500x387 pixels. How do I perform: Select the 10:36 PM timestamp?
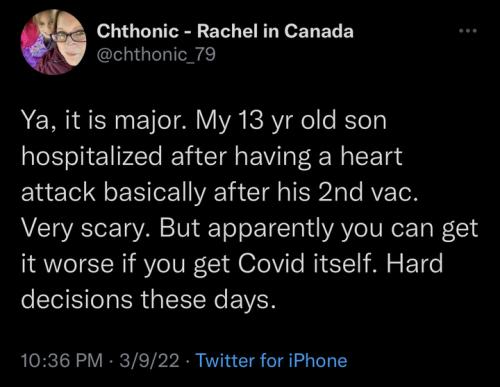click(x=62, y=361)
